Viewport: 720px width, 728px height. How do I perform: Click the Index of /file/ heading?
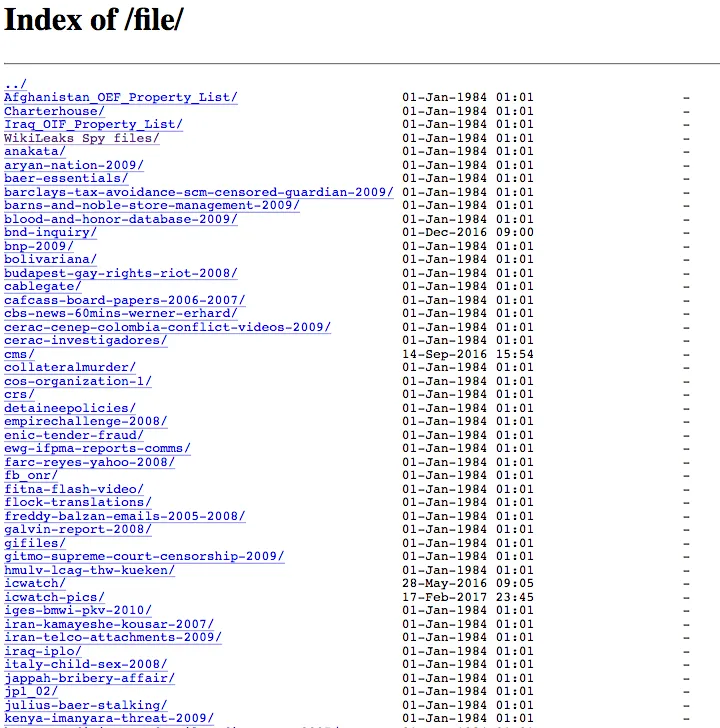(94, 20)
